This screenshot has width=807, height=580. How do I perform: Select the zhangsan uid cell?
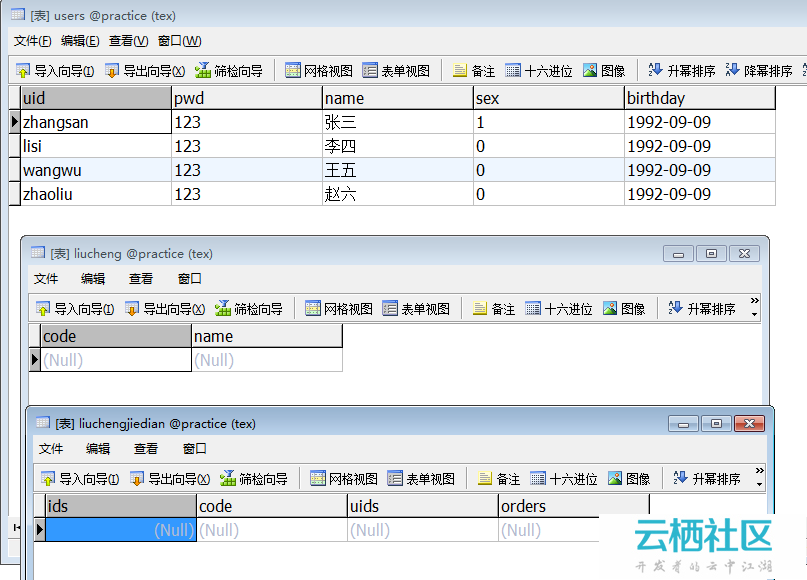[x=96, y=122]
